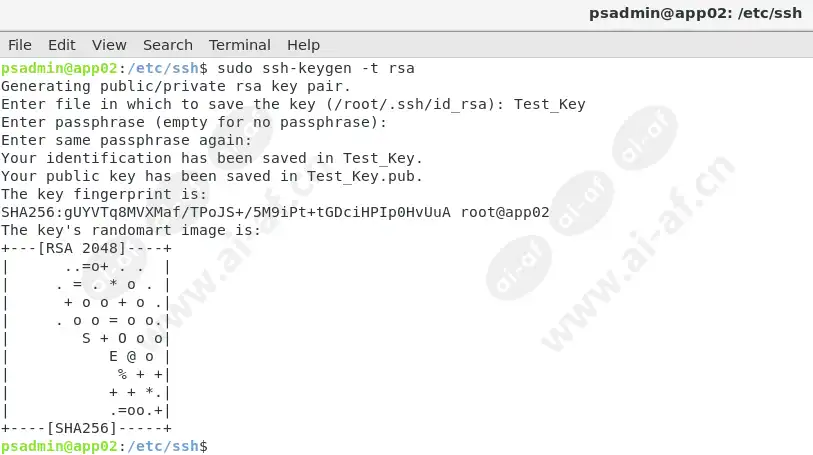
Task: Click the window title psadmin@app02: /etc/ssh
Action: coord(695,13)
